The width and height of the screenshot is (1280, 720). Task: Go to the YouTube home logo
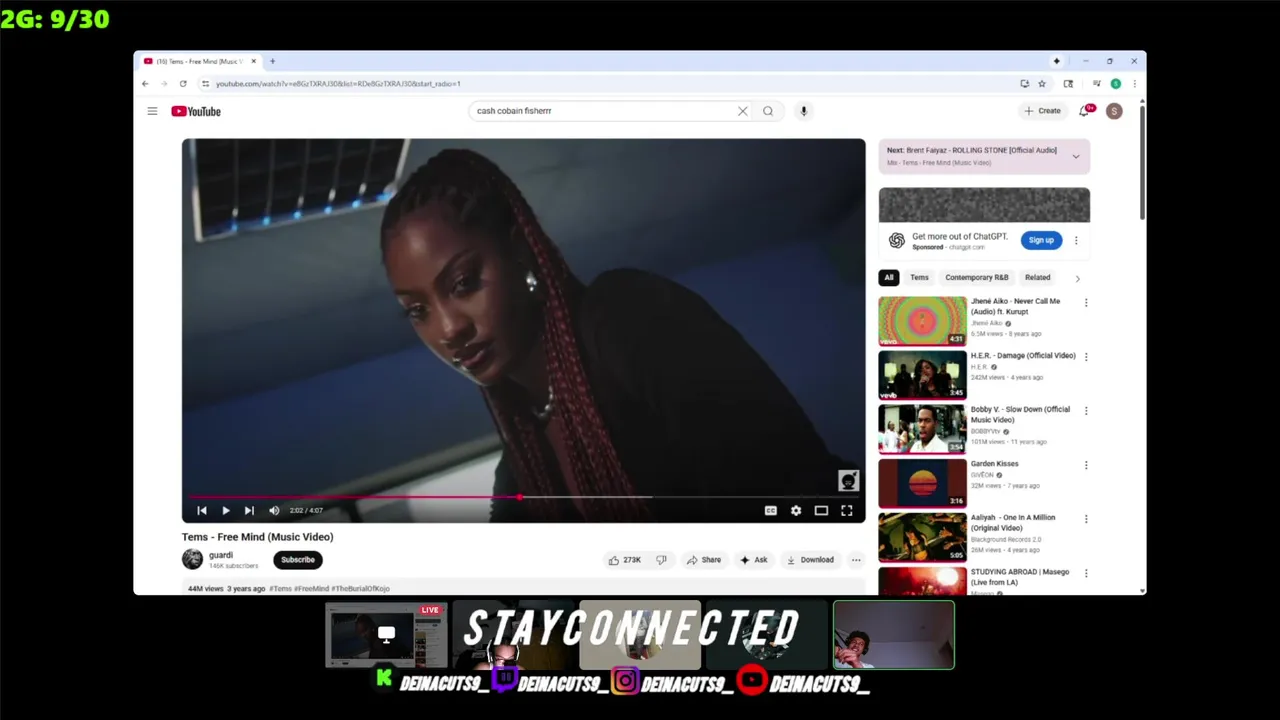196,111
